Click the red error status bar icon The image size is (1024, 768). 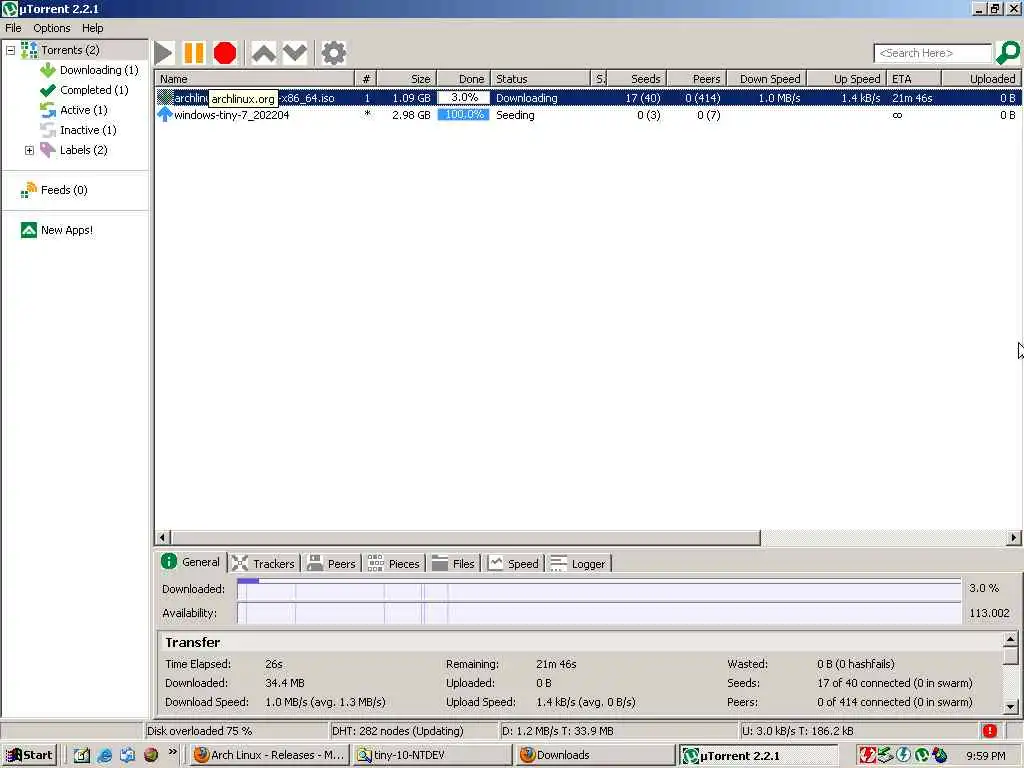pyautogui.click(x=989, y=731)
